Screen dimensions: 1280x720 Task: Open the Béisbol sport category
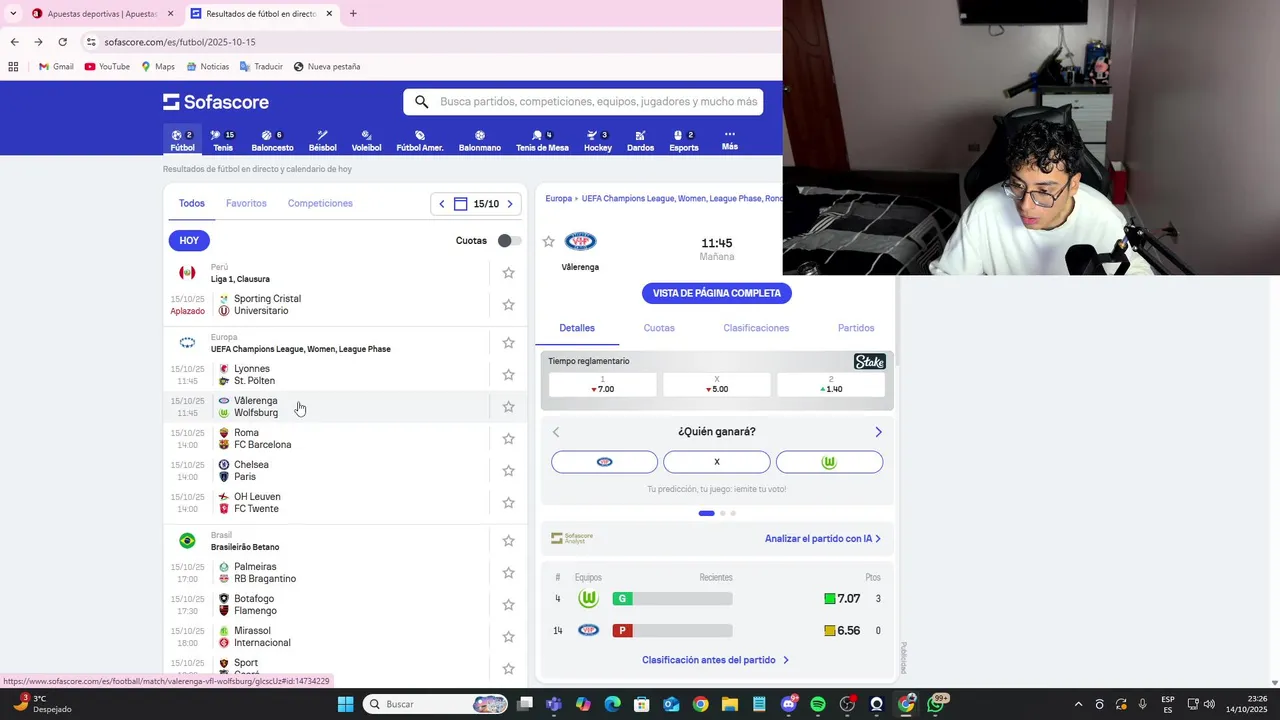pyautogui.click(x=322, y=140)
